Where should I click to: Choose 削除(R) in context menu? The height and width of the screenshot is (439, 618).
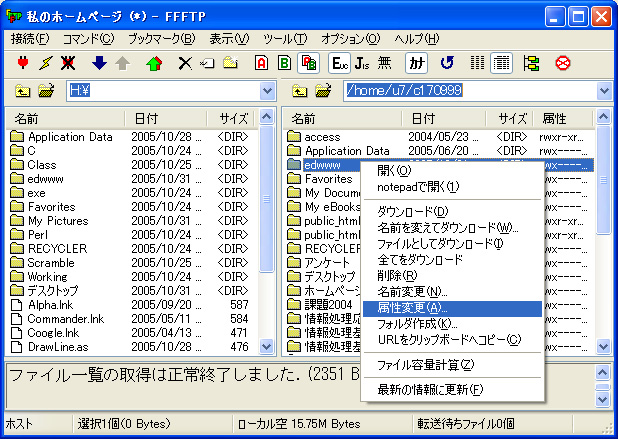(452, 276)
